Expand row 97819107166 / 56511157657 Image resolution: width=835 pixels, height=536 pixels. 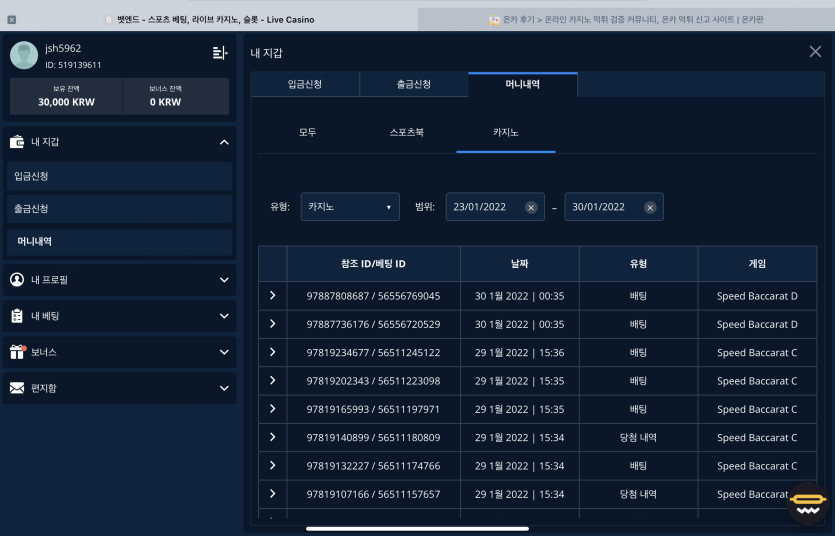(273, 493)
